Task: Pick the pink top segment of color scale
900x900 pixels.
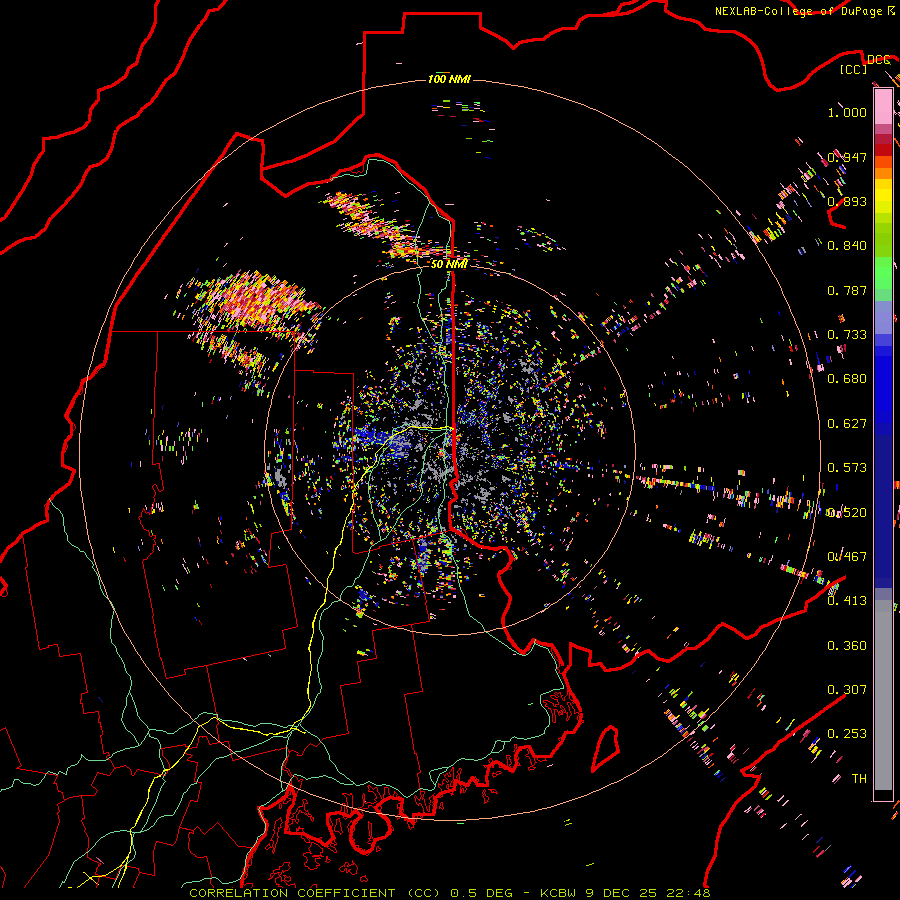Action: pyautogui.click(x=883, y=106)
